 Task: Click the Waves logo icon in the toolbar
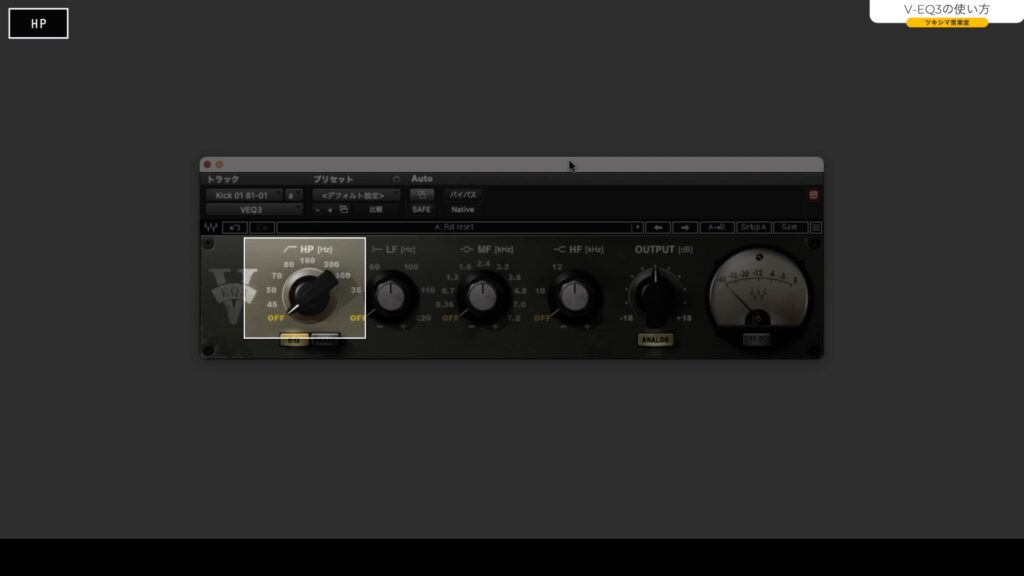pos(211,227)
